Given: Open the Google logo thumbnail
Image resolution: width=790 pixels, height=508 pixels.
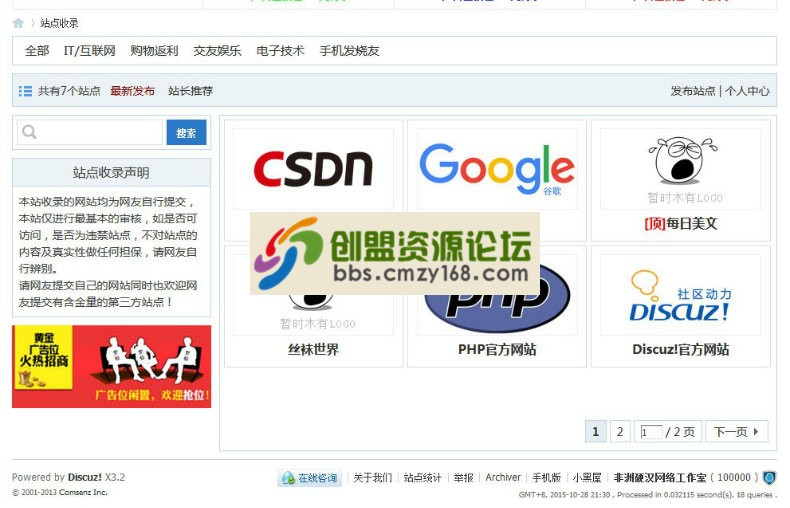Looking at the screenshot, I should pos(497,169).
